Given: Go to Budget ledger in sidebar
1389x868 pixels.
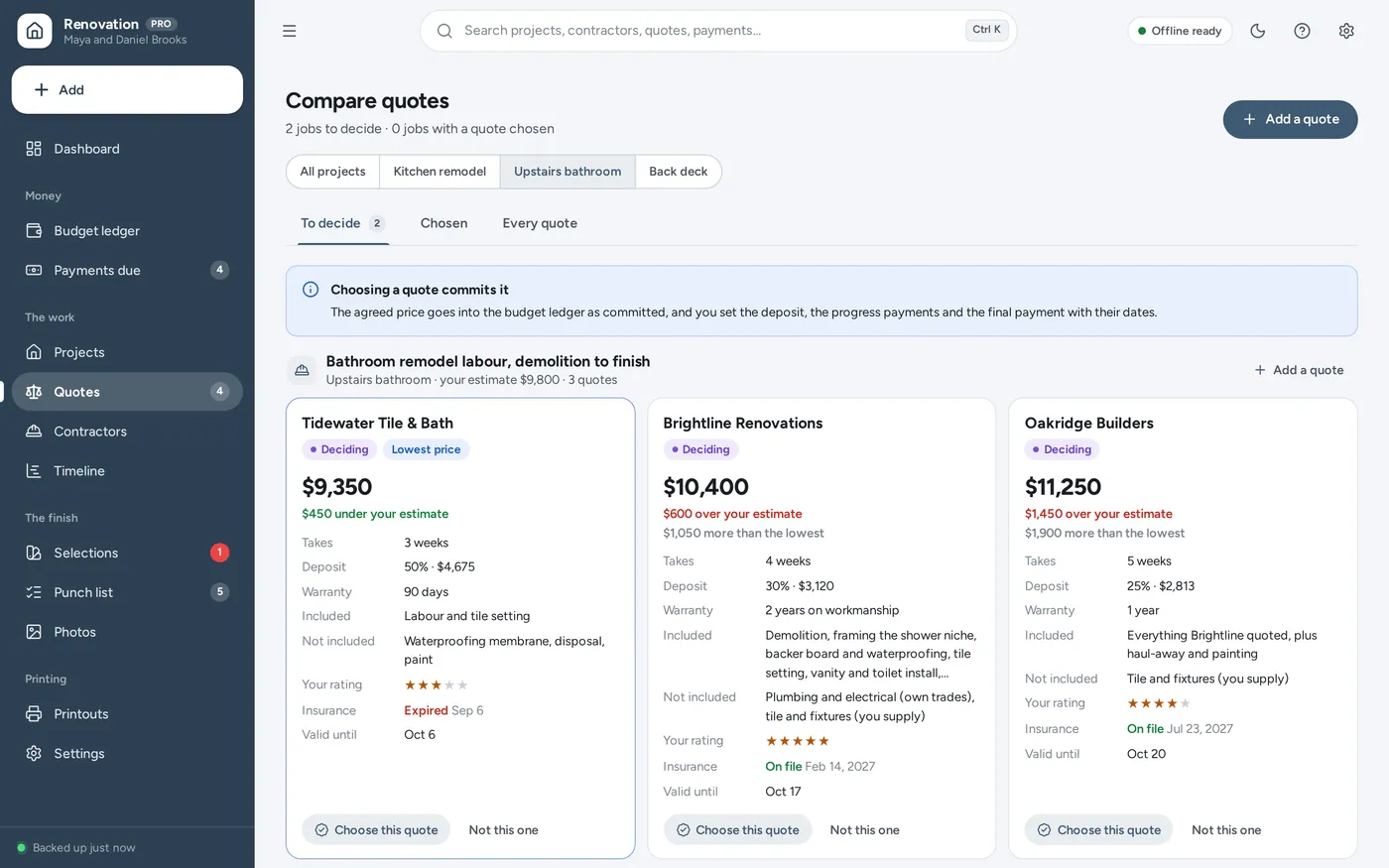Looking at the screenshot, I should coord(127,231).
